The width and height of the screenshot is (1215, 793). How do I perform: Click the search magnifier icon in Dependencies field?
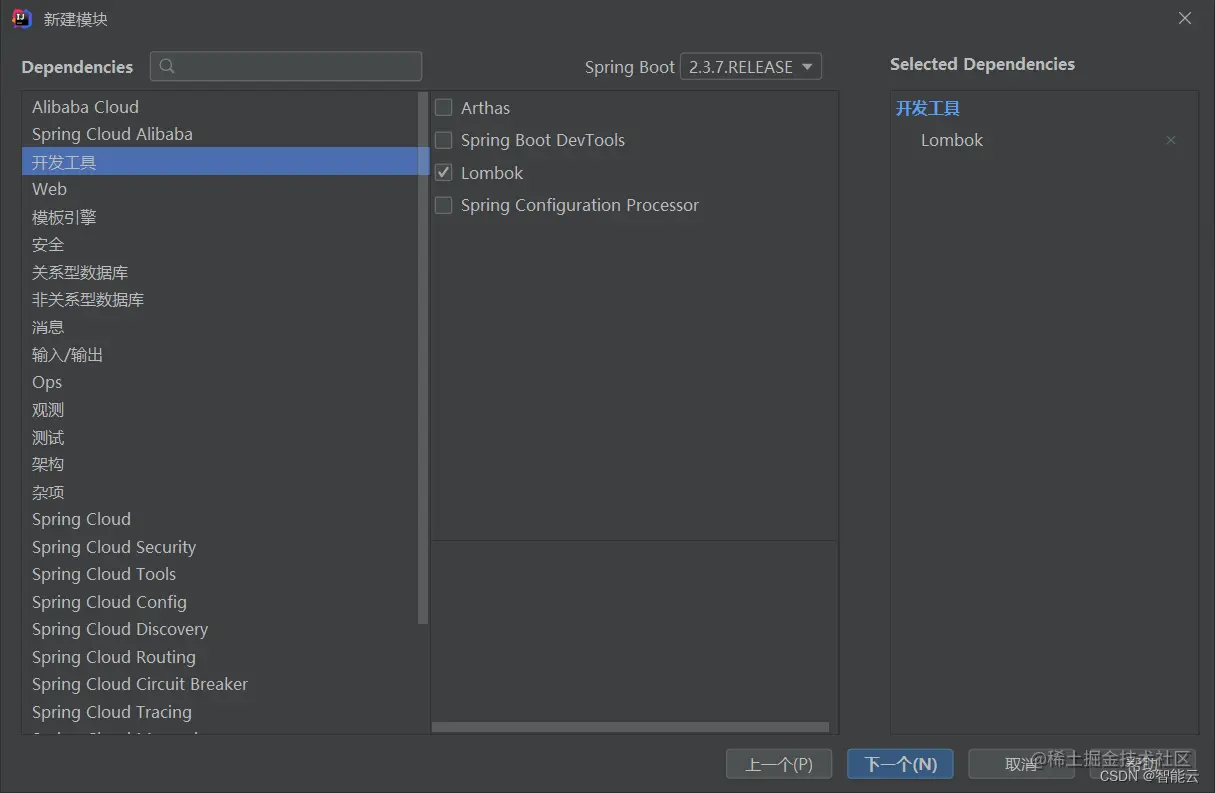click(167, 66)
